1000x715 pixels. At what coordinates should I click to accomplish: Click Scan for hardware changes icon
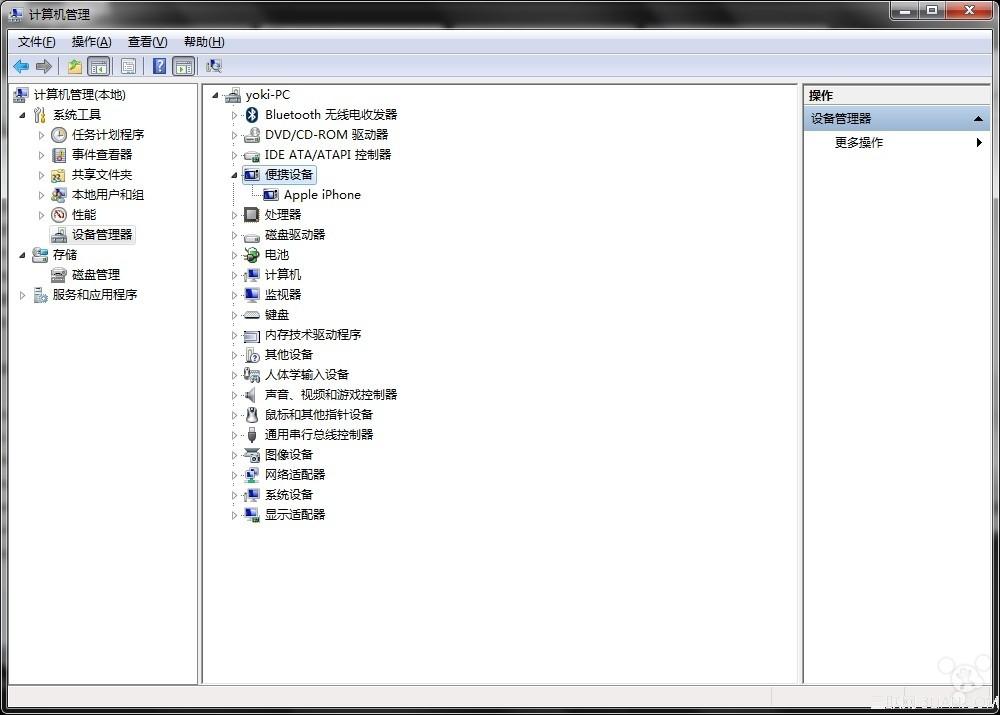pyautogui.click(x=213, y=66)
